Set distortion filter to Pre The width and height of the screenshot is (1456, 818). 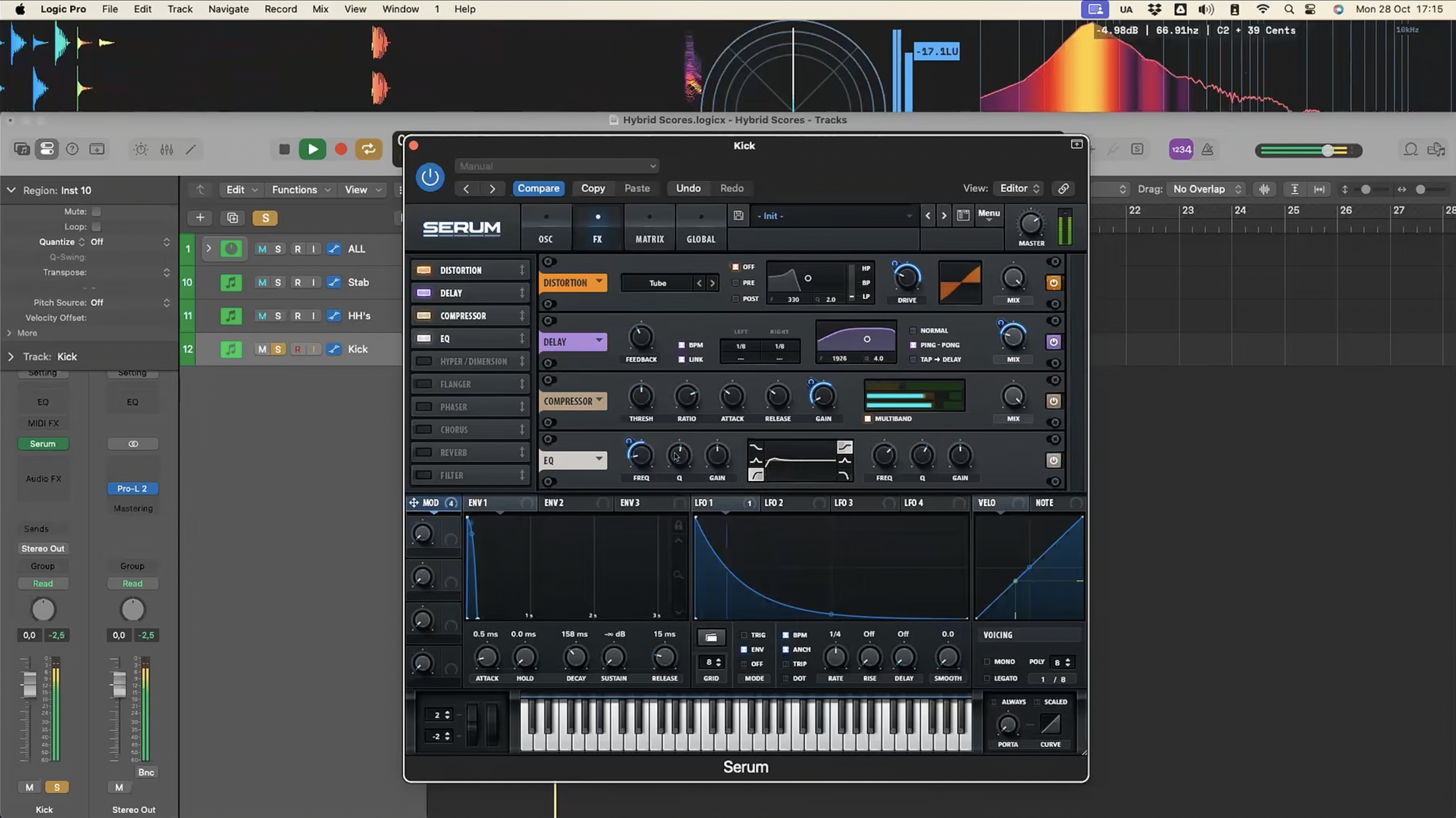point(735,283)
